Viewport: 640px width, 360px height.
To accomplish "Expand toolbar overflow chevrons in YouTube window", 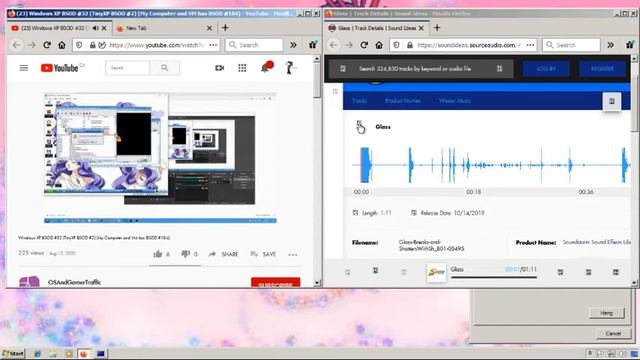I will point(293,45).
